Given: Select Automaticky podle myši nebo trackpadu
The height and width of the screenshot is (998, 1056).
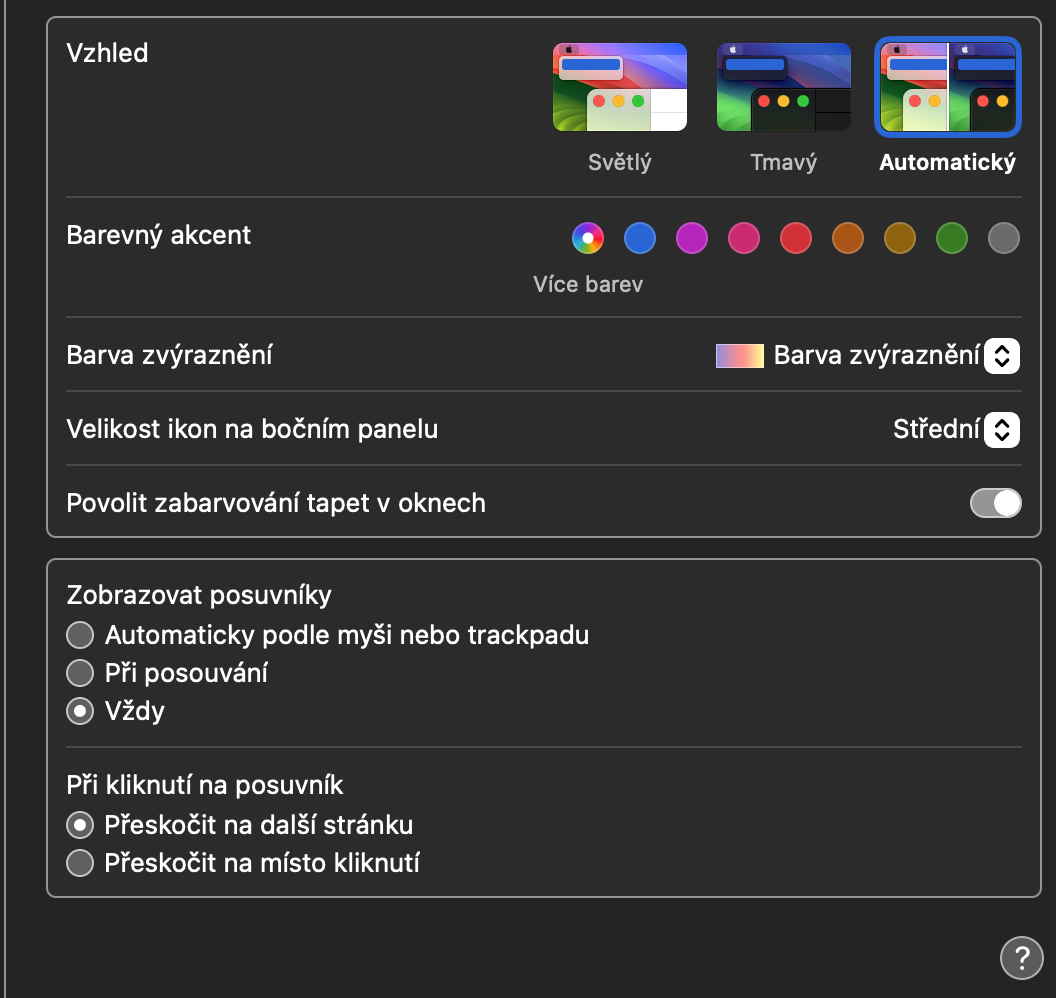Looking at the screenshot, I should coord(80,635).
